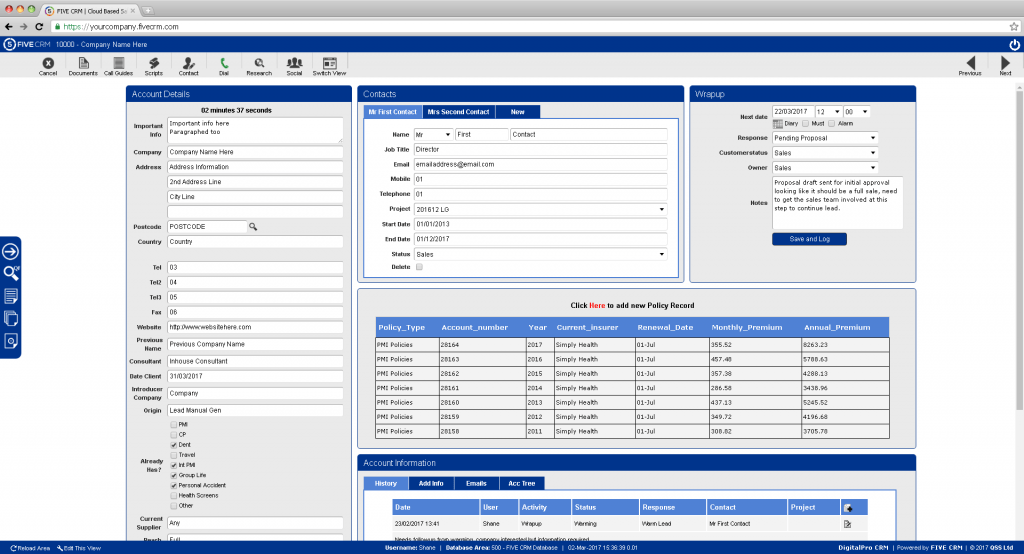Click the sidebar document with circle icon
The height and width of the screenshot is (554, 1024).
(x=11, y=341)
